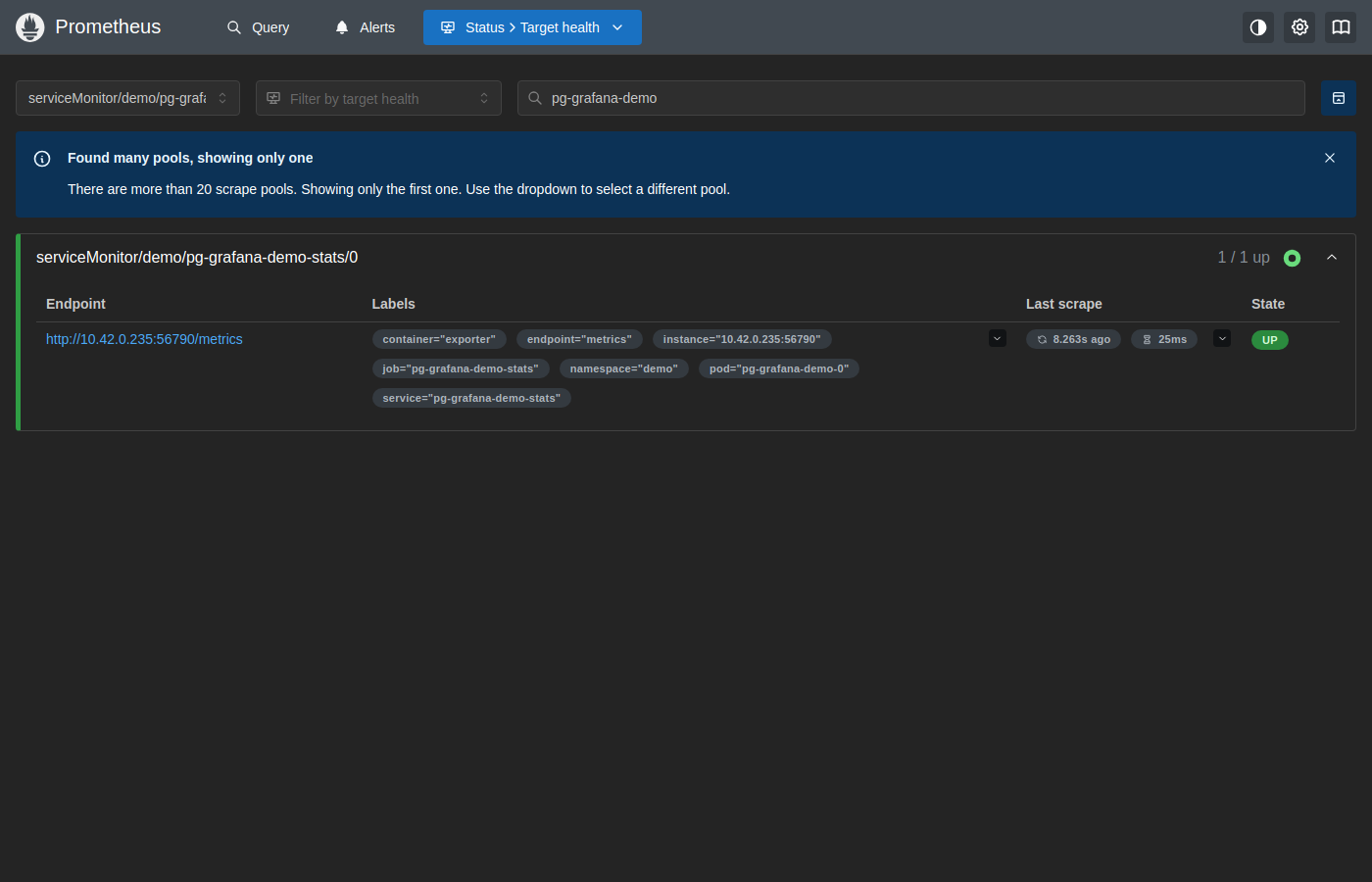Click the Prometheus title text

108,26
